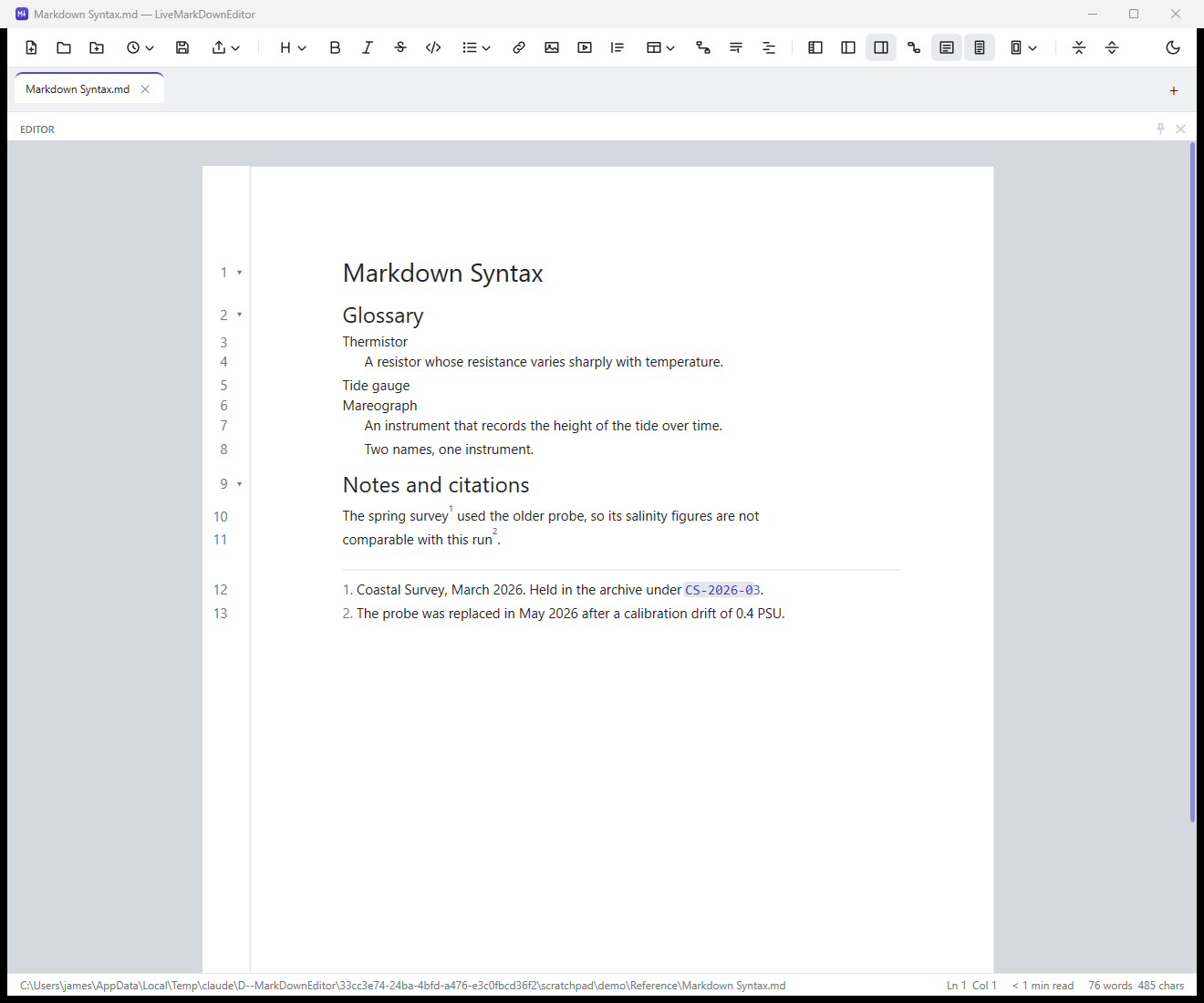Image resolution: width=1204 pixels, height=1003 pixels.
Task: Toggle the sidebar panel with the list icon
Action: pos(815,47)
